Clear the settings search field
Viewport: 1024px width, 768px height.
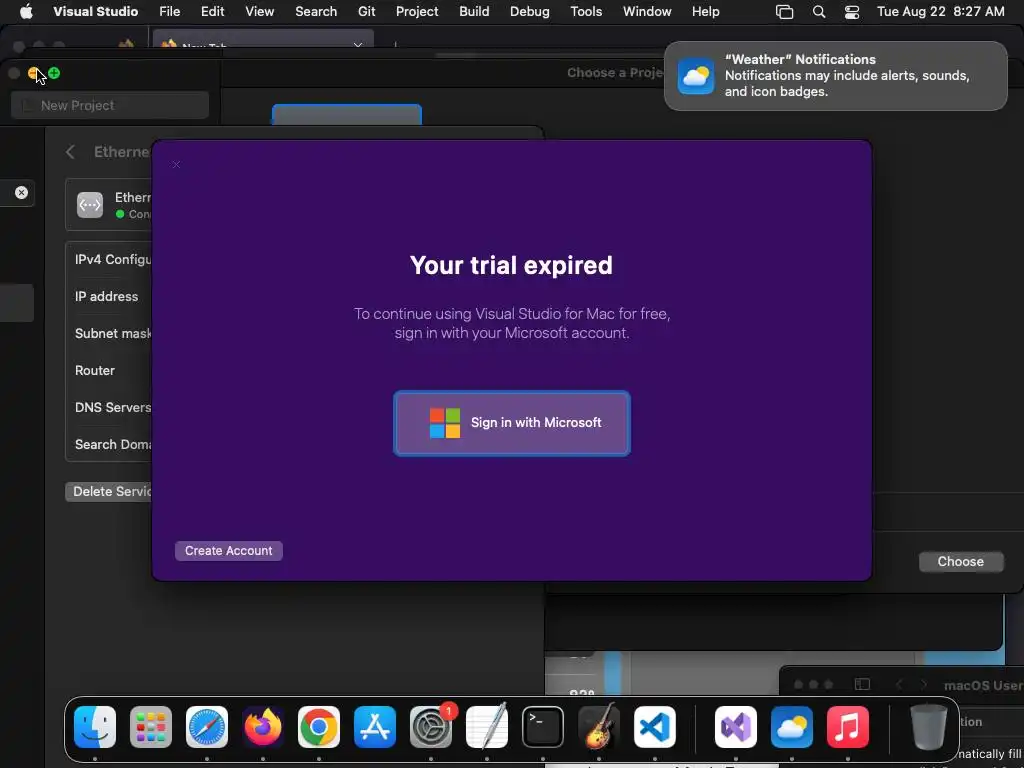[x=22, y=193]
